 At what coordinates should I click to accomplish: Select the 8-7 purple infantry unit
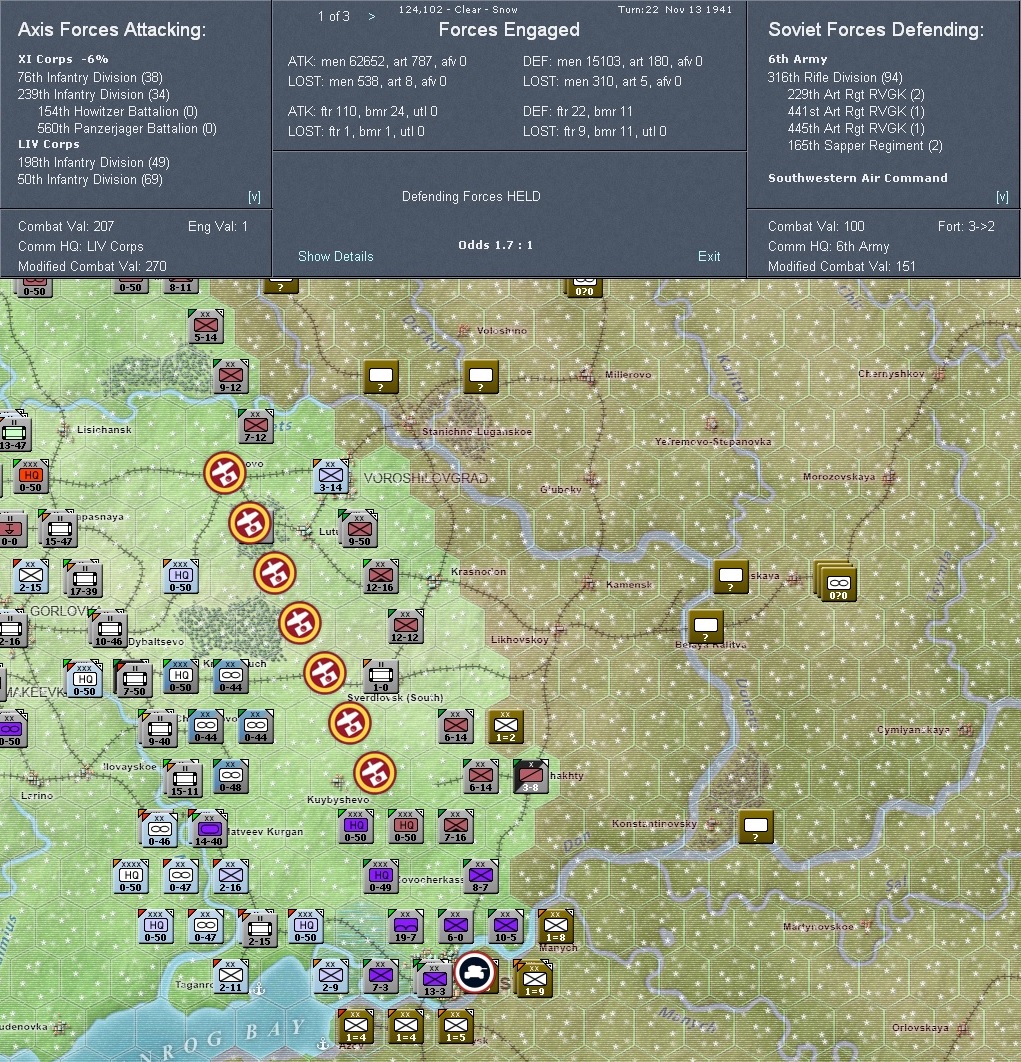tap(480, 876)
